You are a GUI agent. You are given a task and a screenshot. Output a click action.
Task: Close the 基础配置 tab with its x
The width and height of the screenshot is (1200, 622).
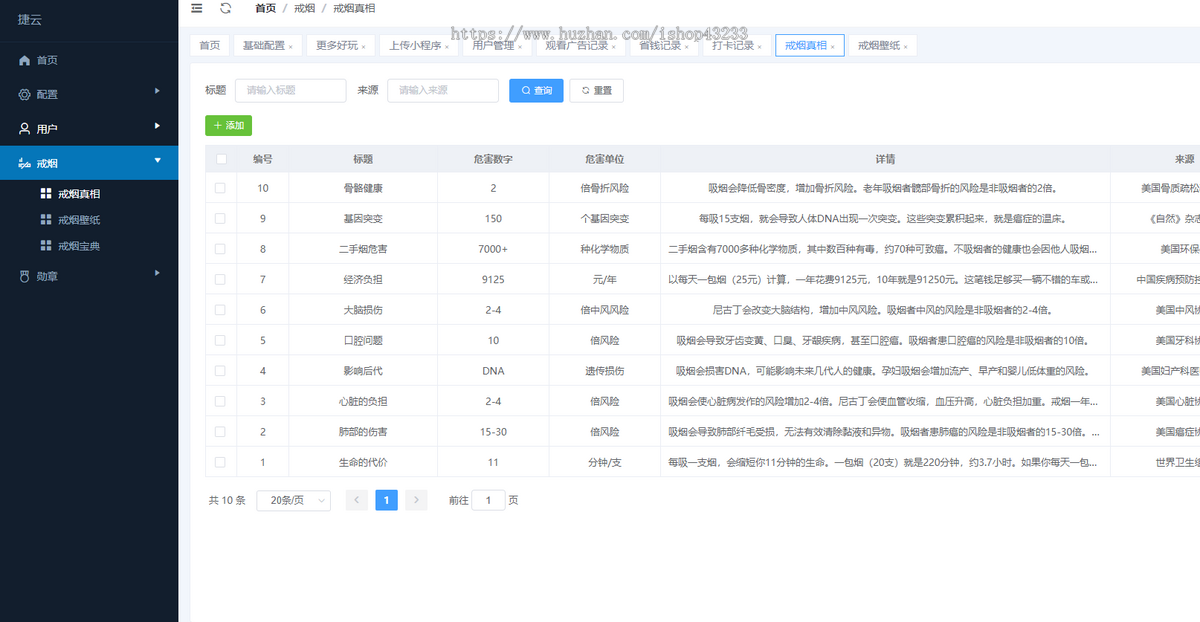click(x=291, y=46)
